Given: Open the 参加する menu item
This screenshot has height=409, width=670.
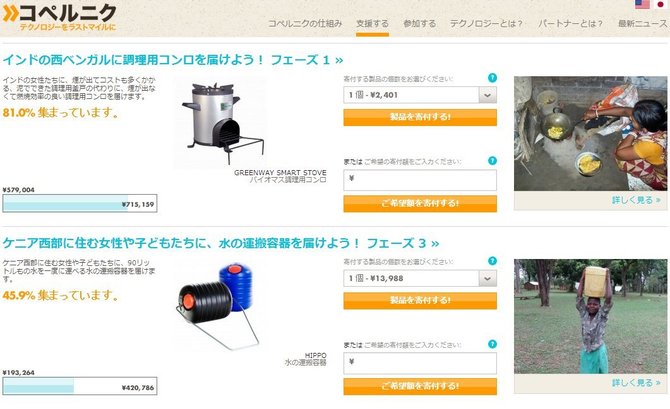Looking at the screenshot, I should (420, 24).
